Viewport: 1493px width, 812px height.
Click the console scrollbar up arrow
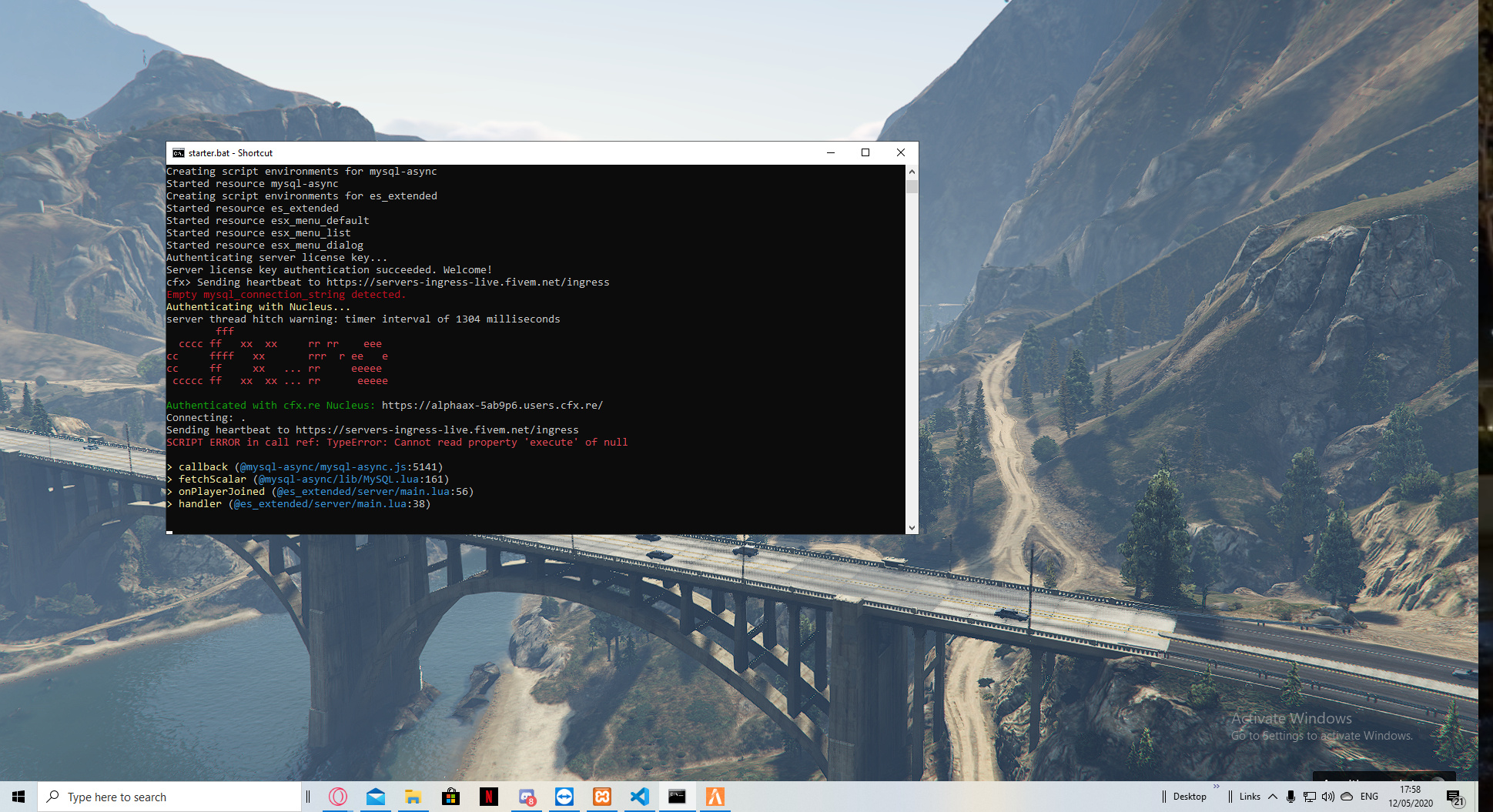(912, 172)
